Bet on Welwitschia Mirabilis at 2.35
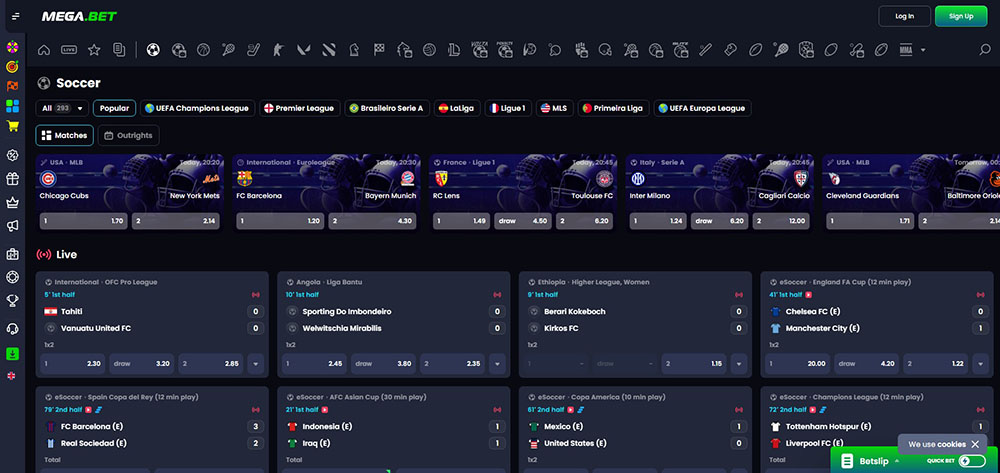The image size is (1000, 473). point(452,364)
